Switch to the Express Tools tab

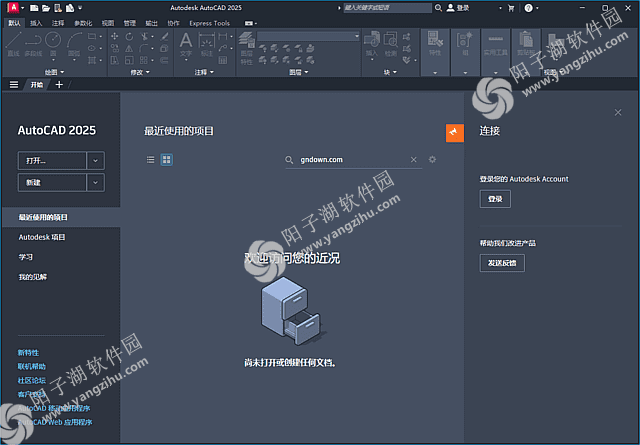[x=209, y=23]
